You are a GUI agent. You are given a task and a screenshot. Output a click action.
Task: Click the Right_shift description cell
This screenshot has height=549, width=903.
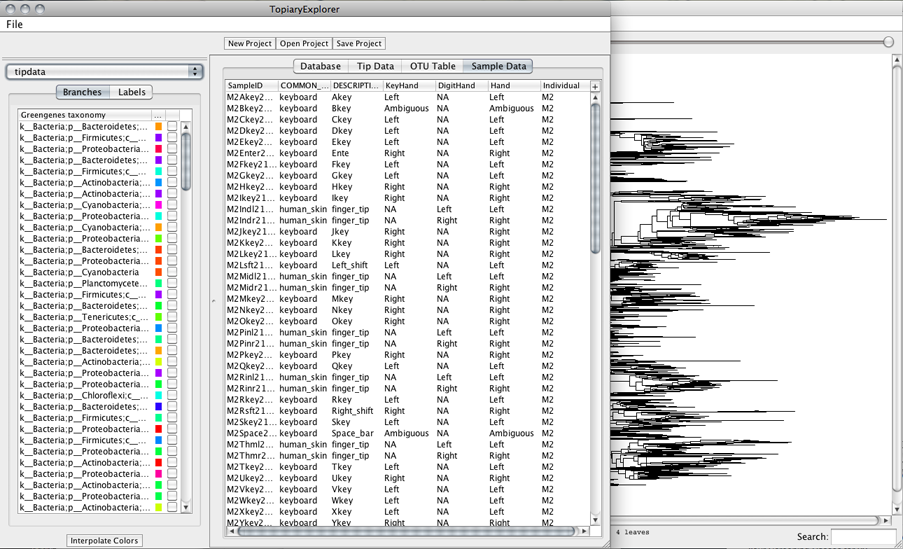(352, 411)
